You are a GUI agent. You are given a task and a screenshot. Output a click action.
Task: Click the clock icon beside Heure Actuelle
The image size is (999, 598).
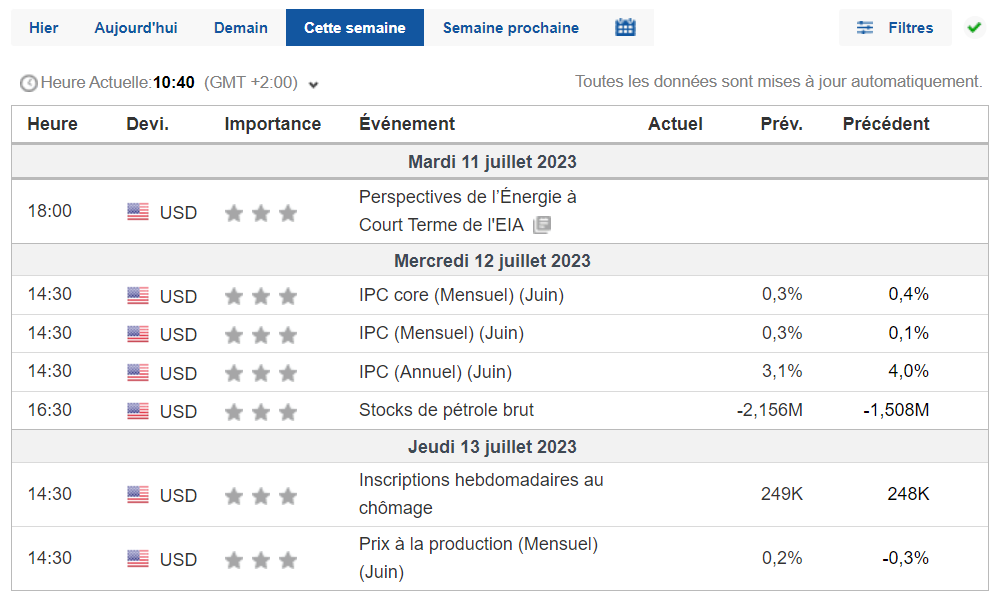tap(29, 84)
